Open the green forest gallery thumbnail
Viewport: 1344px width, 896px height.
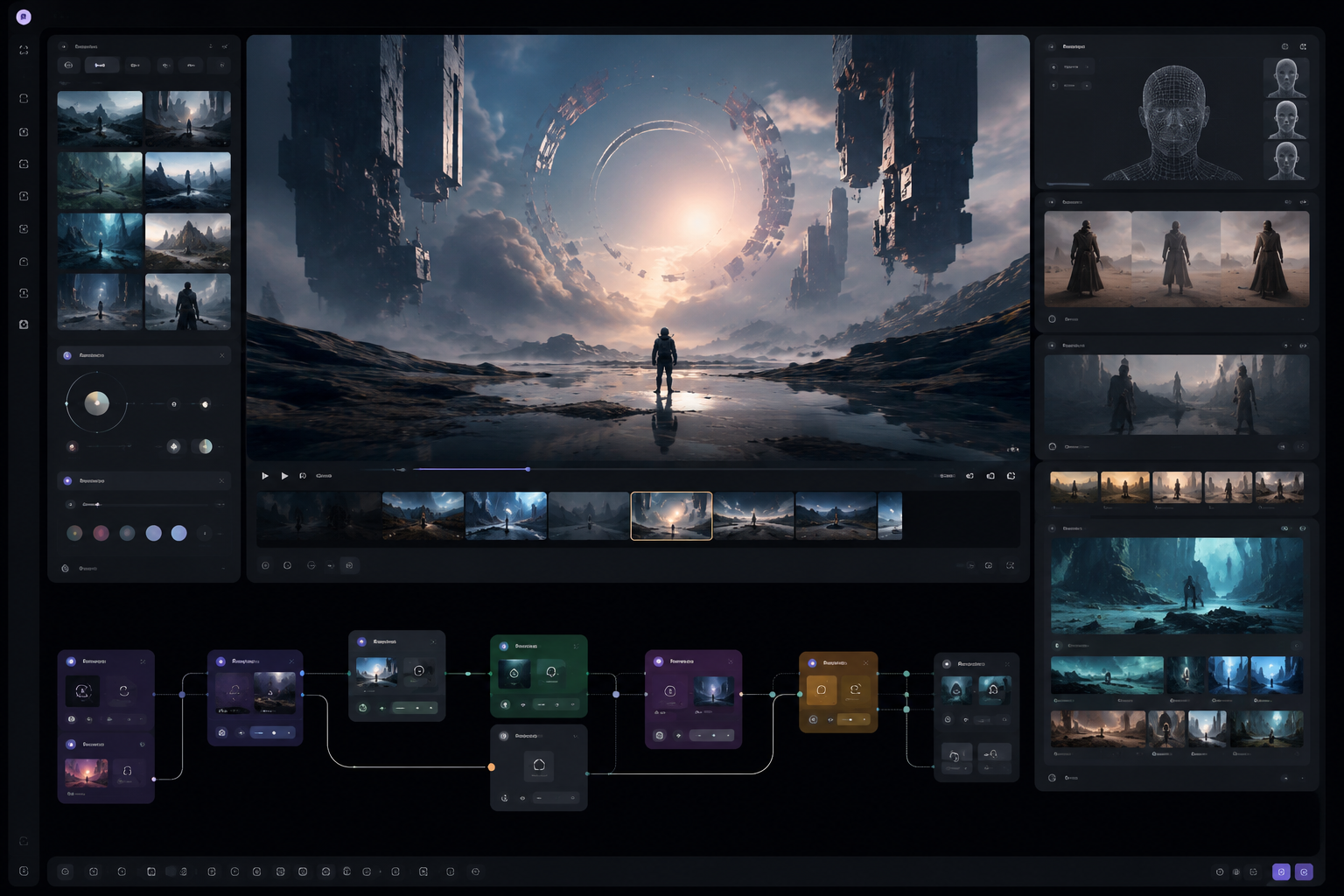coord(100,180)
